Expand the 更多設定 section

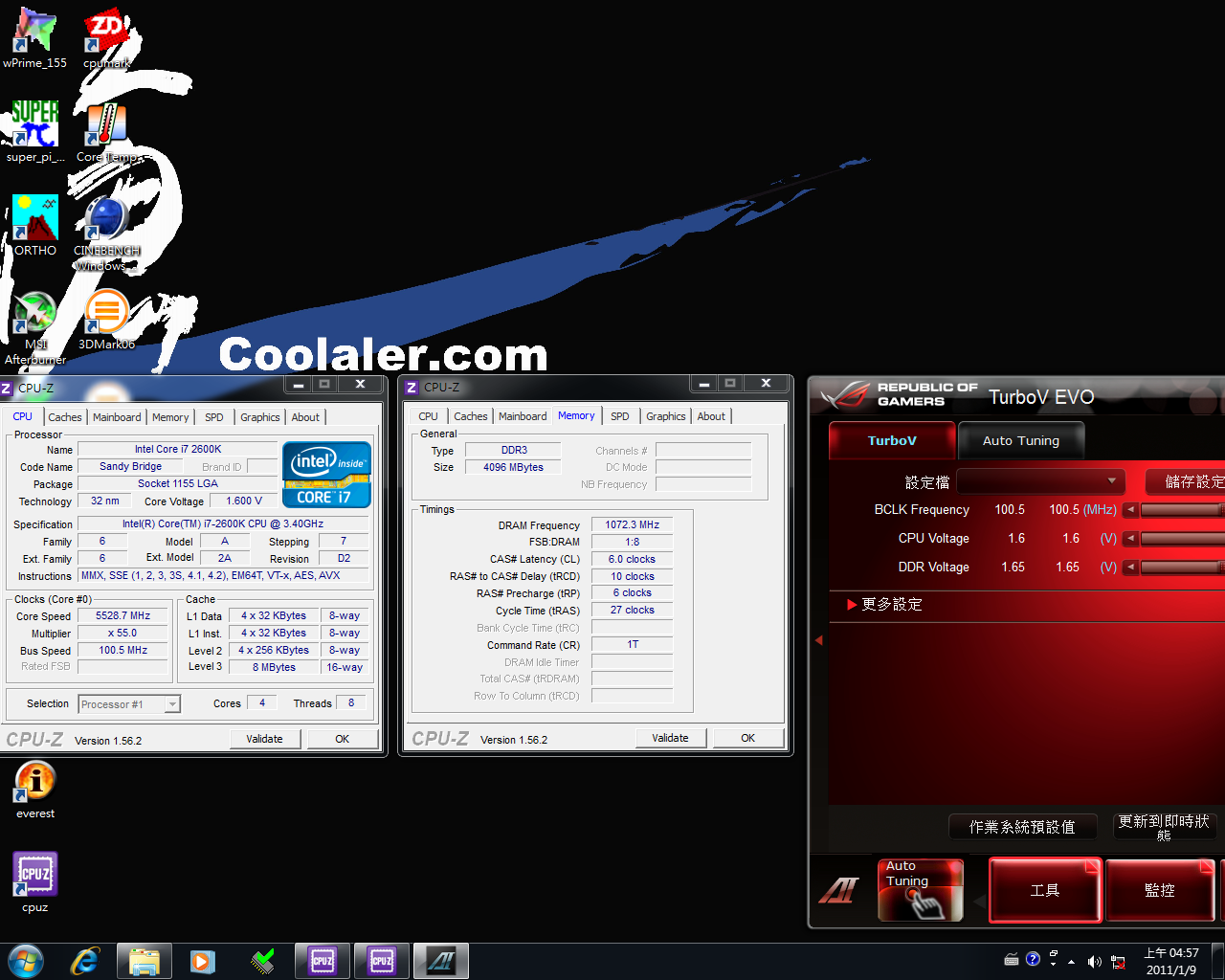pos(885,605)
